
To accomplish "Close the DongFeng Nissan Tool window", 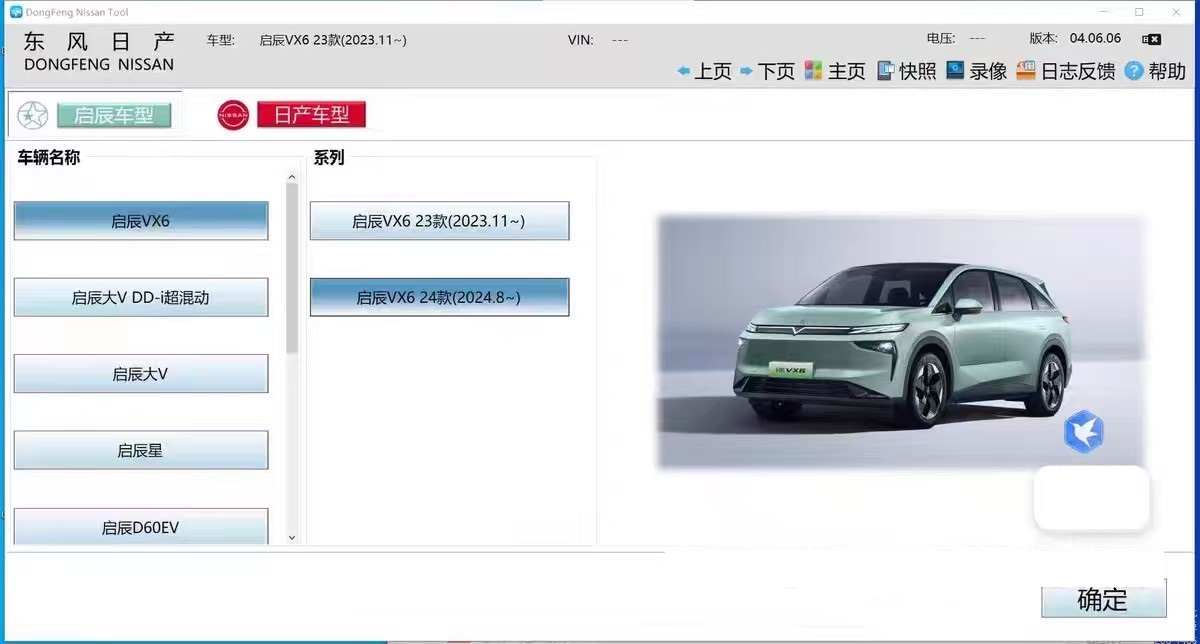I will (1177, 12).
